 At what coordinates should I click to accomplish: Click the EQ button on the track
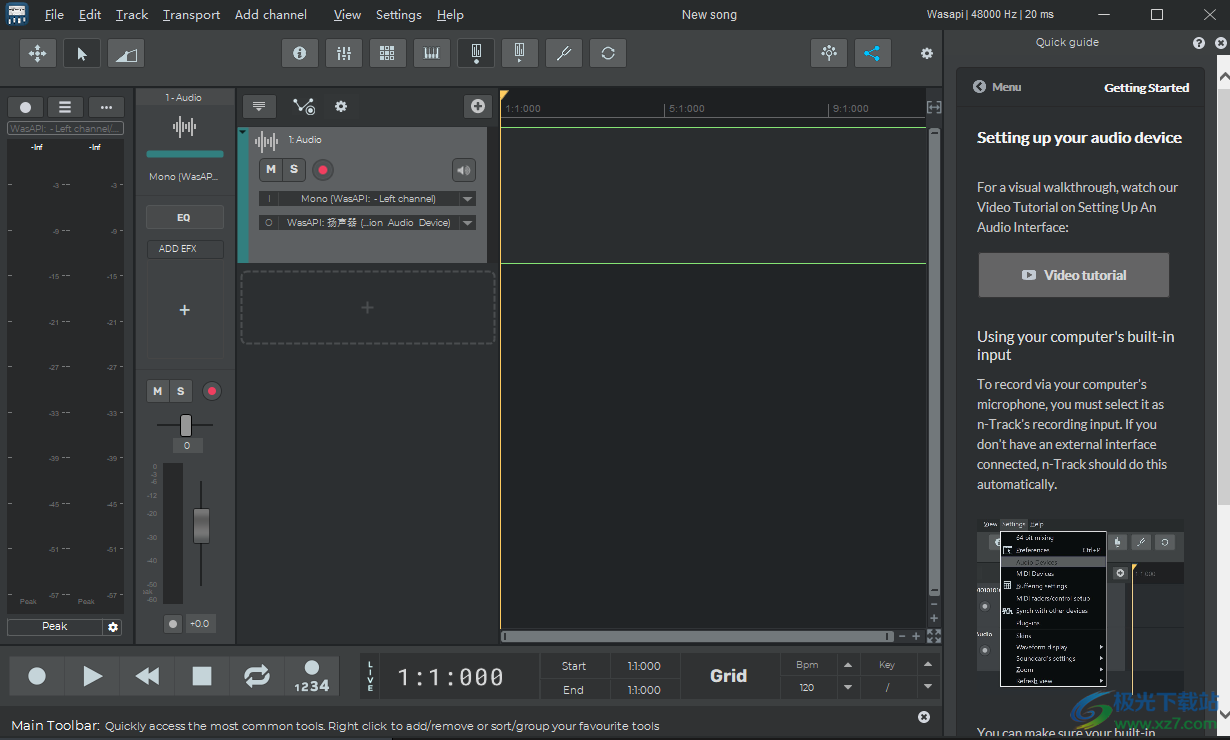pos(184,217)
